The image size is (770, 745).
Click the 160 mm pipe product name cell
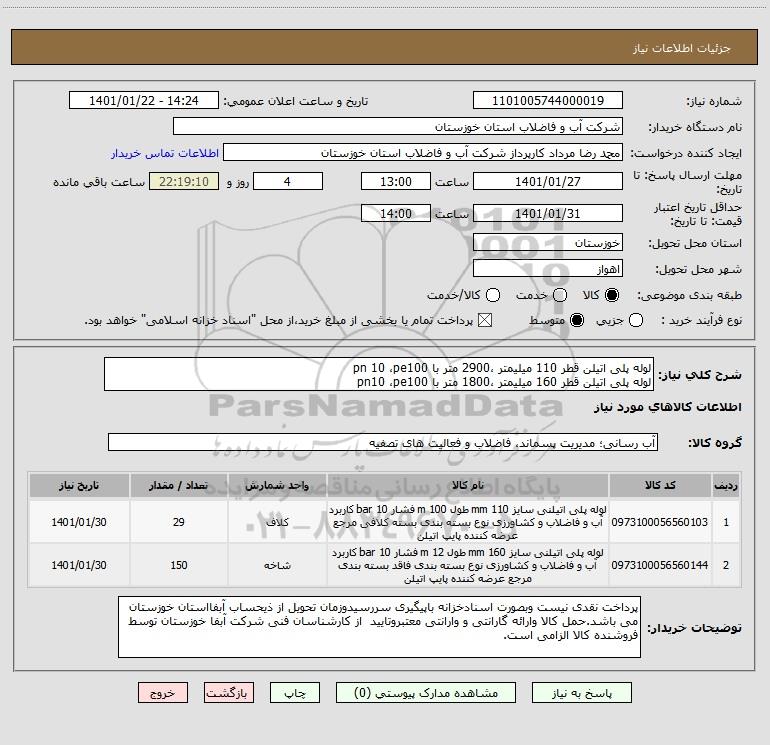pyautogui.click(x=468, y=565)
